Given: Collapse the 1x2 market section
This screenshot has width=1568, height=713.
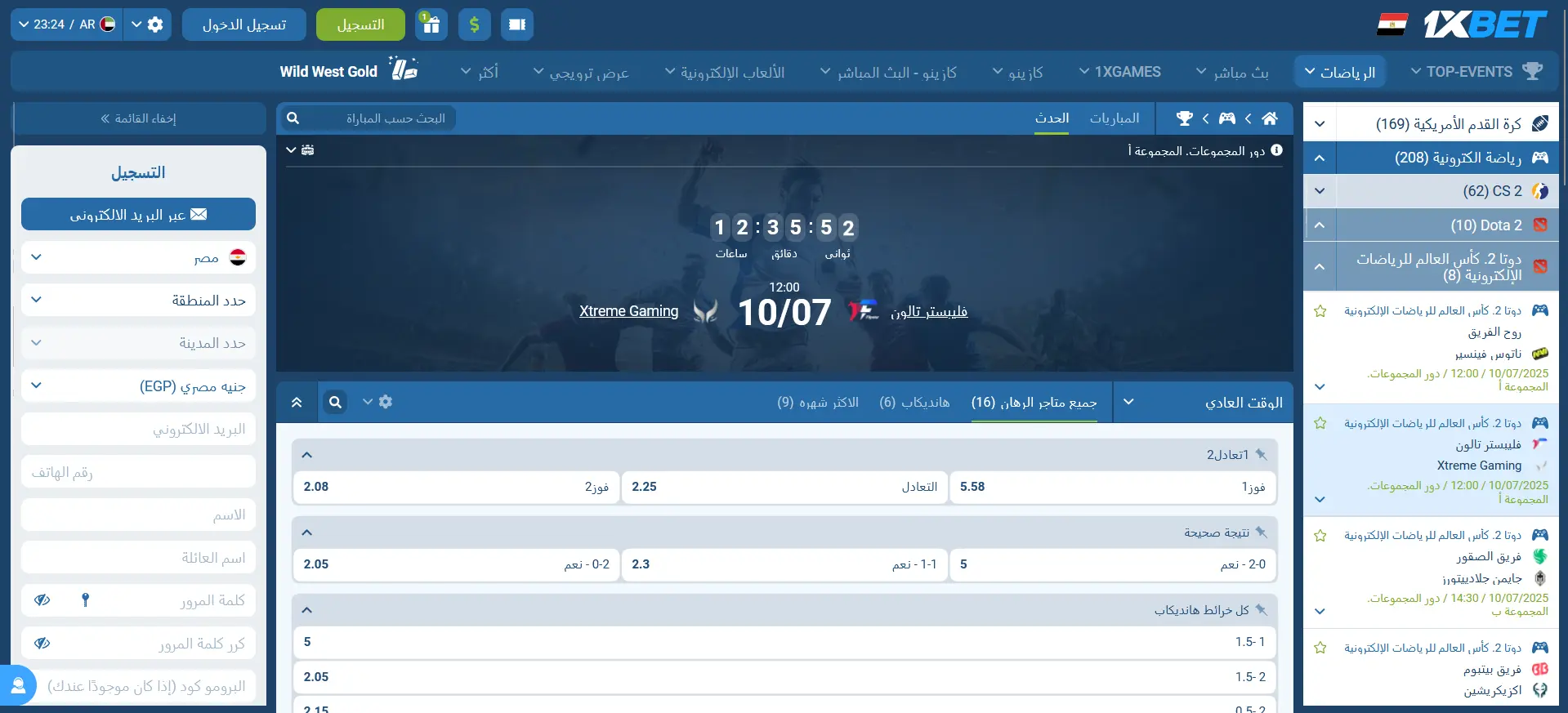Looking at the screenshot, I should point(307,455).
